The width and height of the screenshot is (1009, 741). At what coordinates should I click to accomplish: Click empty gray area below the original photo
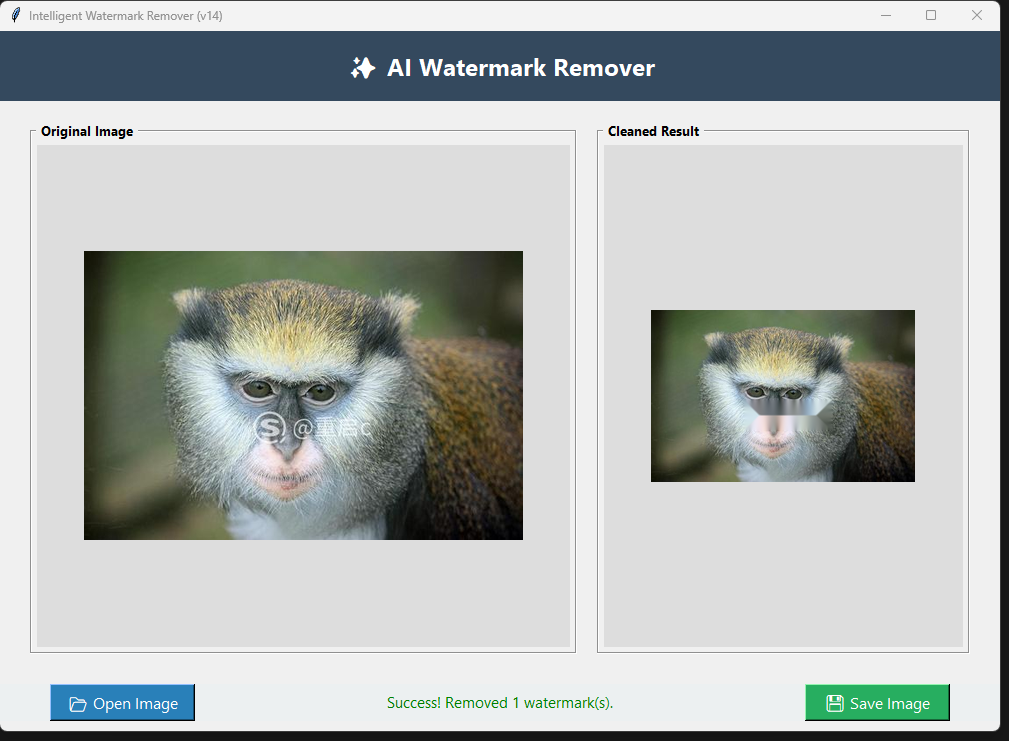(x=303, y=595)
